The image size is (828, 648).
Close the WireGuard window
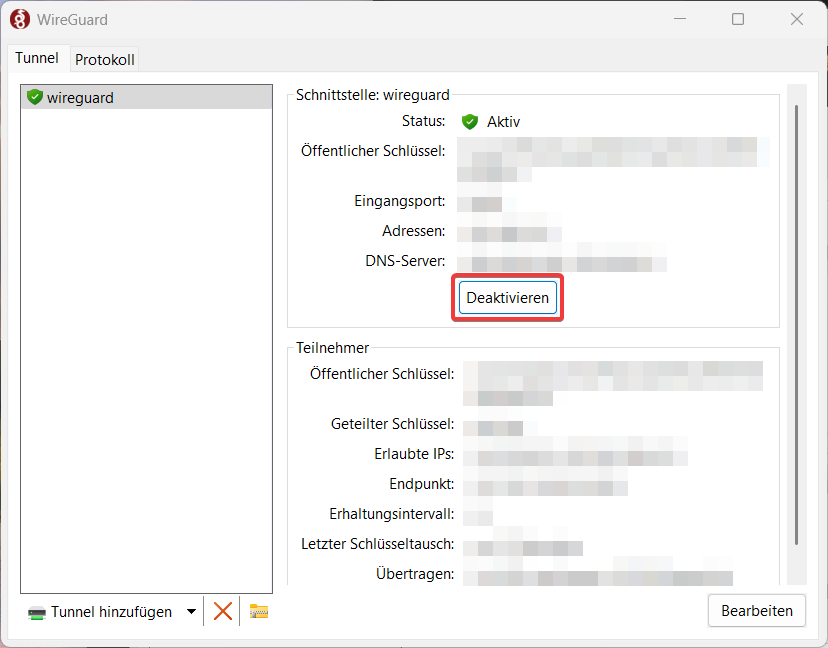click(797, 20)
